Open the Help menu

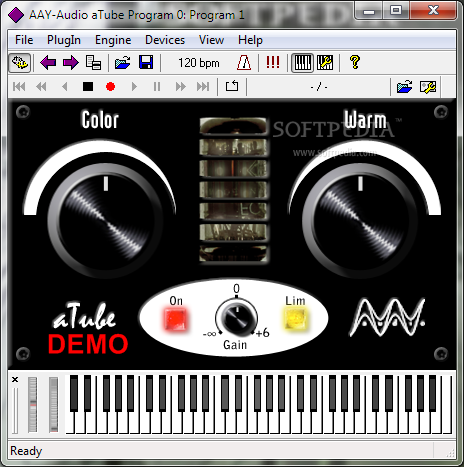pos(250,40)
